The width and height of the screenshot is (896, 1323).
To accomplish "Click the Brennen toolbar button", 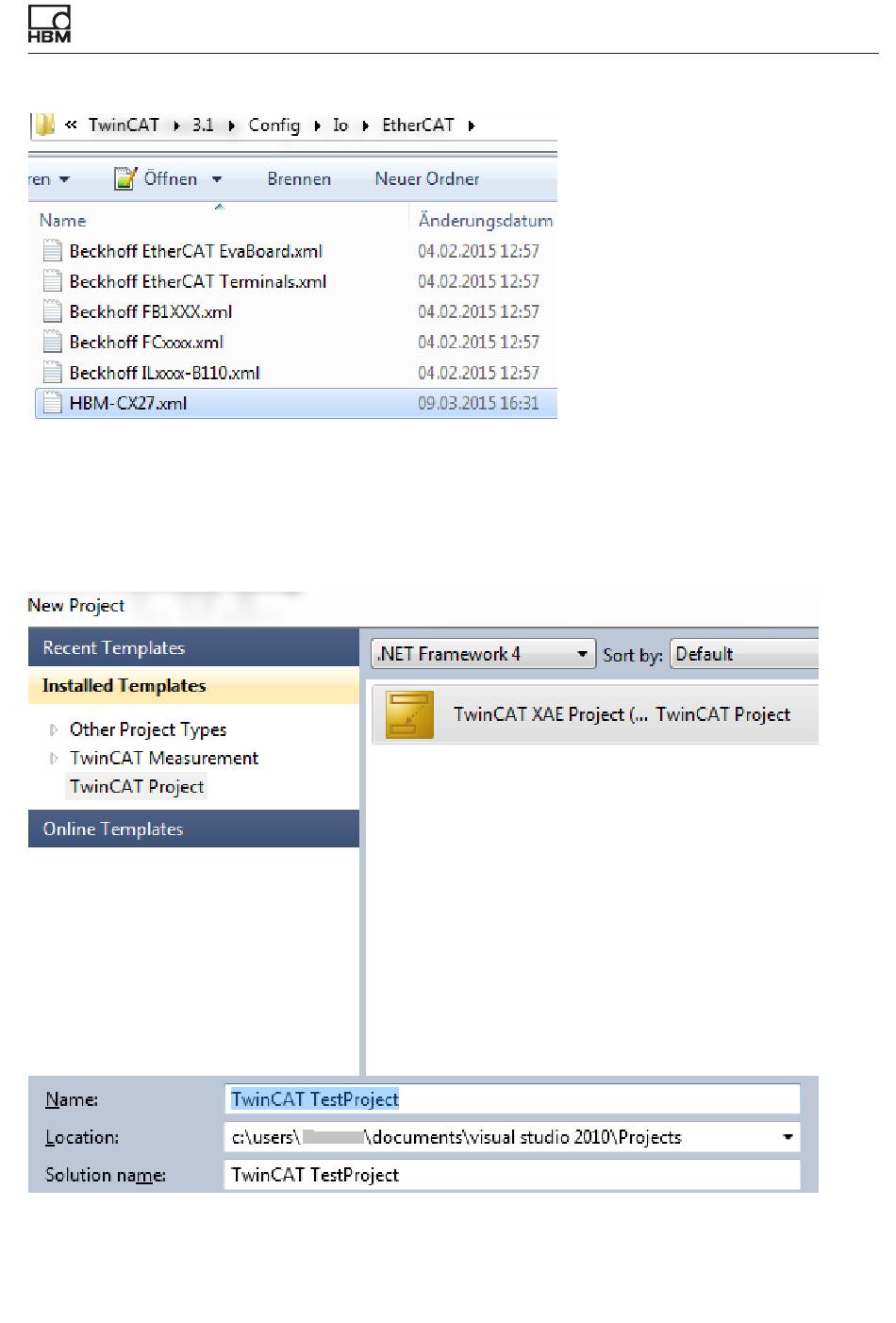I will click(x=299, y=179).
